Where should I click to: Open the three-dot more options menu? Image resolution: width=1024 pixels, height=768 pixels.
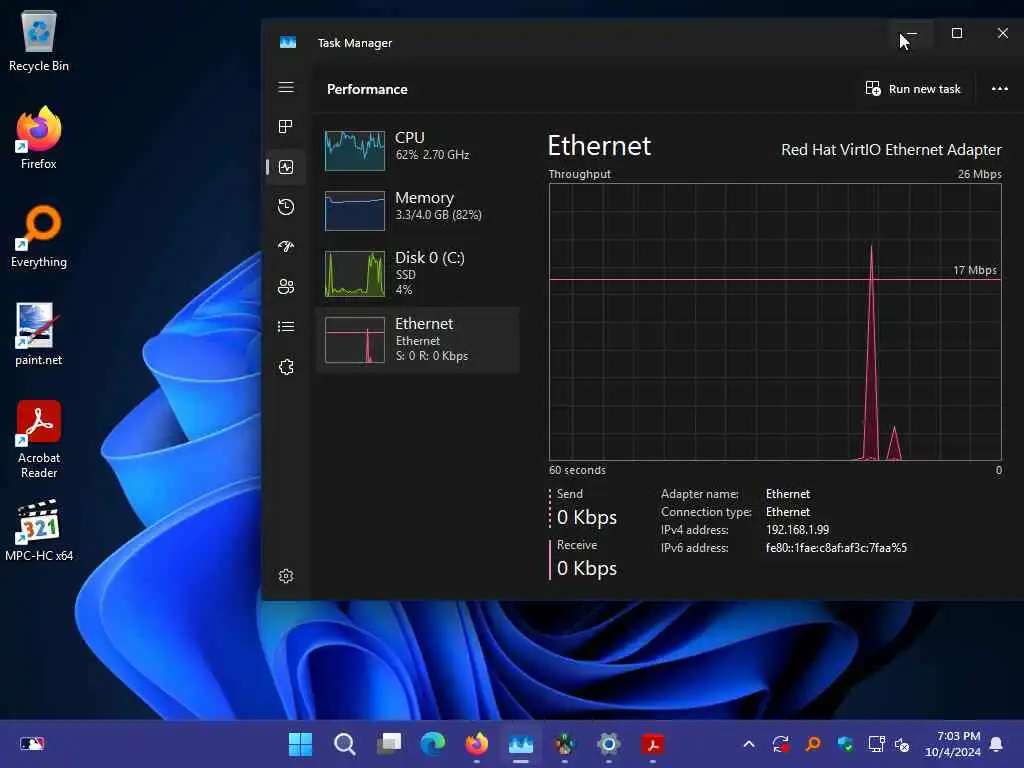[1000, 89]
